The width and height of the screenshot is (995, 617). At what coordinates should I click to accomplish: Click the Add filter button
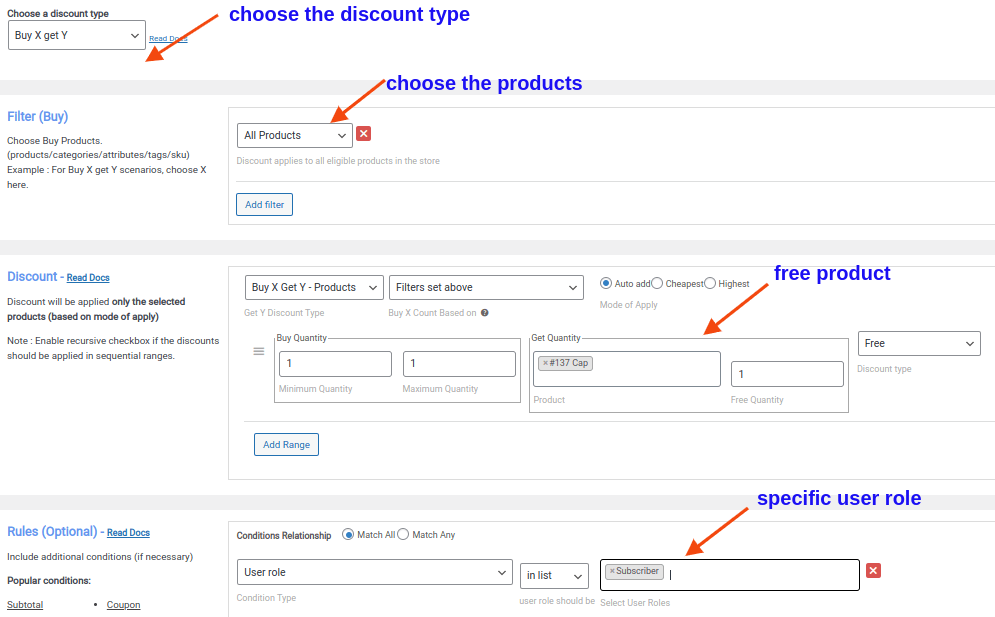(x=265, y=204)
